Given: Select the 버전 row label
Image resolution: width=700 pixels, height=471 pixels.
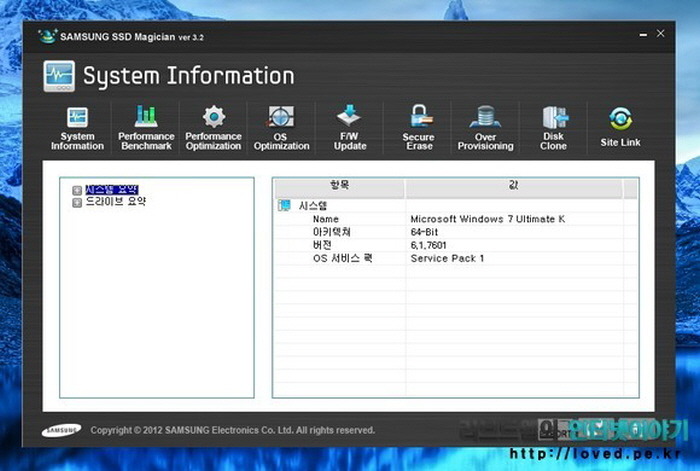Looking at the screenshot, I should click(x=322, y=245).
